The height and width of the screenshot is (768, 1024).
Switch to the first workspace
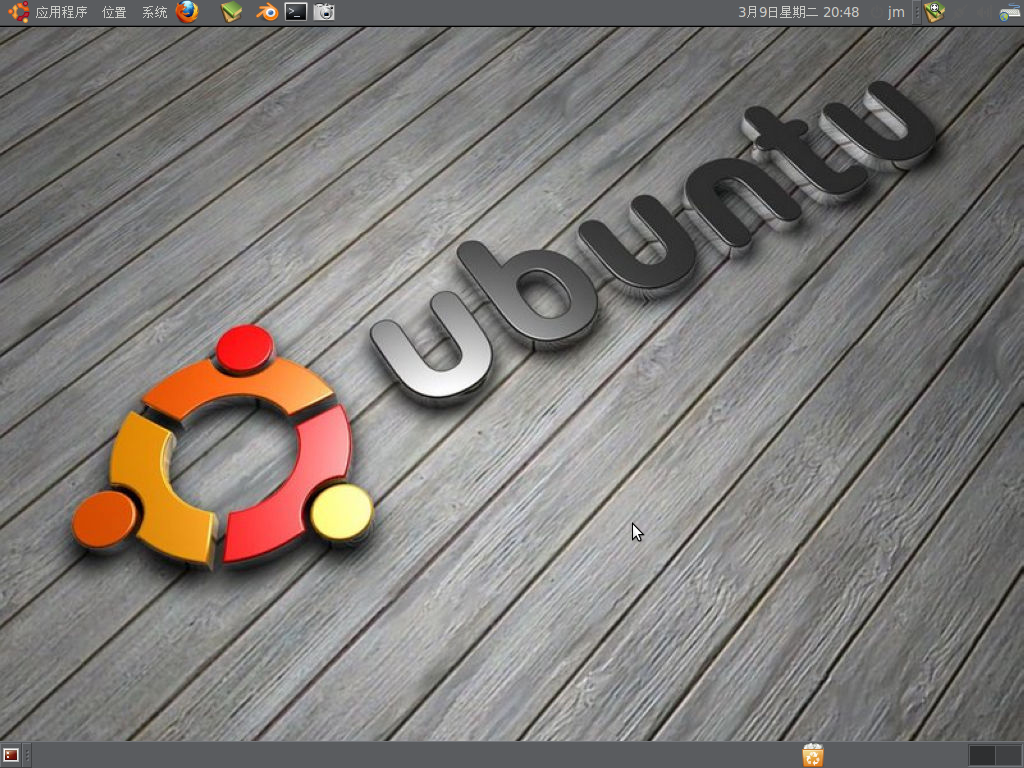coord(982,756)
